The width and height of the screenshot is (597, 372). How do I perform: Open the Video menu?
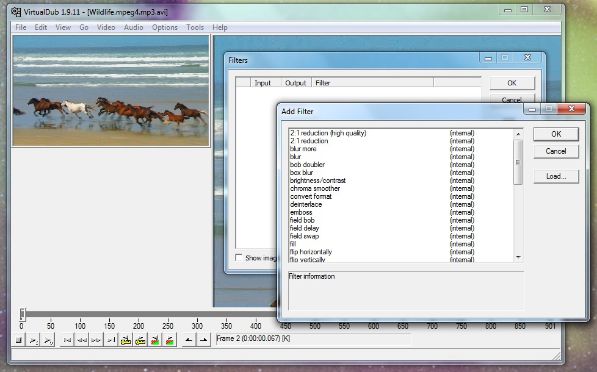[x=106, y=27]
